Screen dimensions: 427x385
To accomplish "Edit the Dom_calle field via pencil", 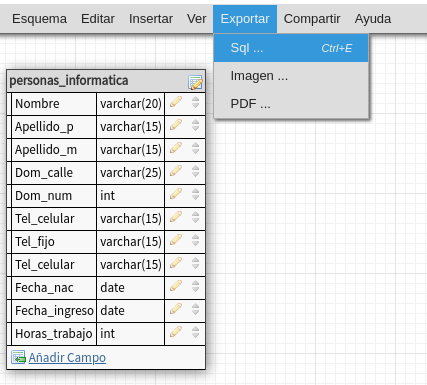I will (176, 171).
